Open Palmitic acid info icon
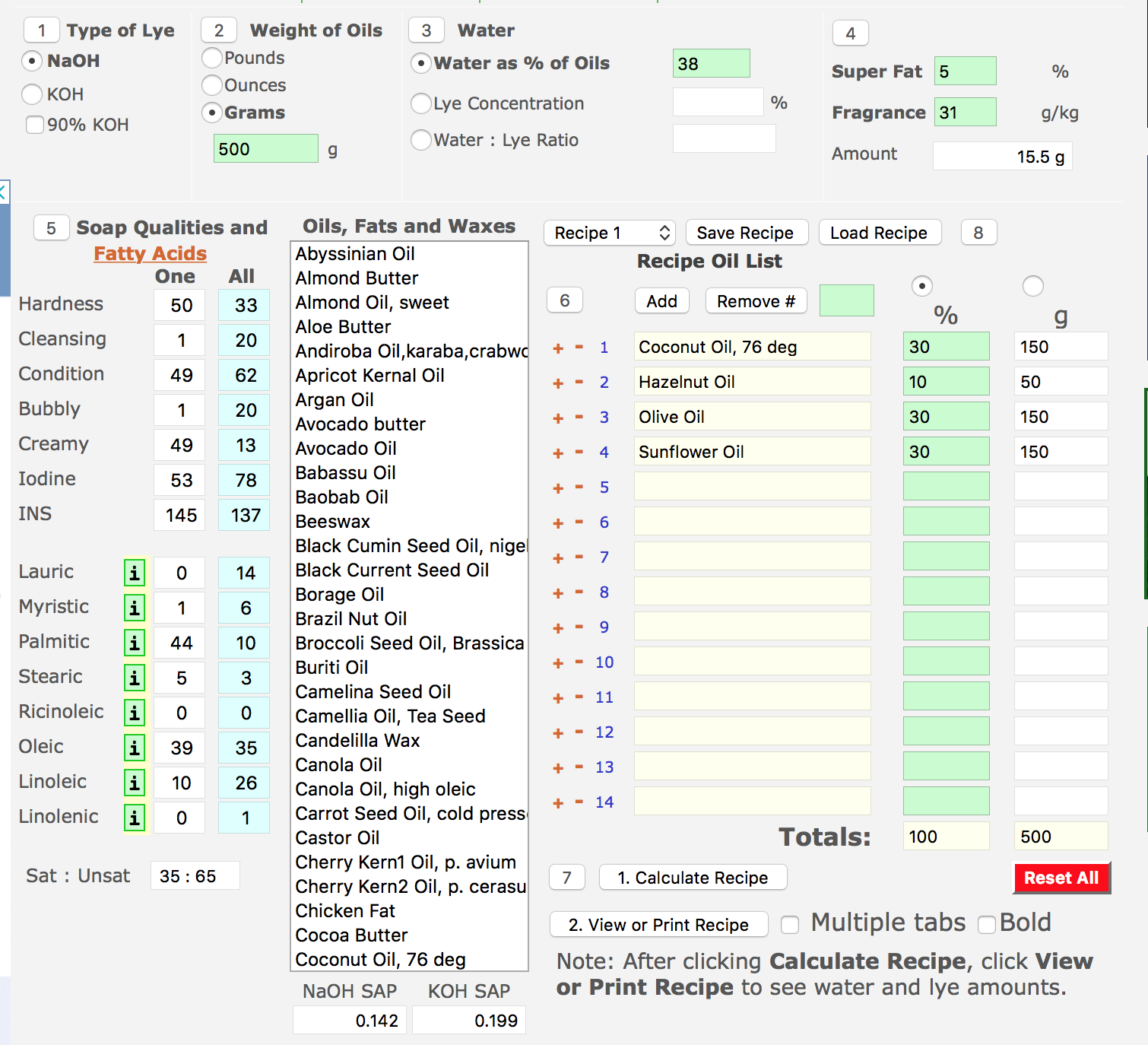The width and height of the screenshot is (1148, 1045). coord(135,643)
